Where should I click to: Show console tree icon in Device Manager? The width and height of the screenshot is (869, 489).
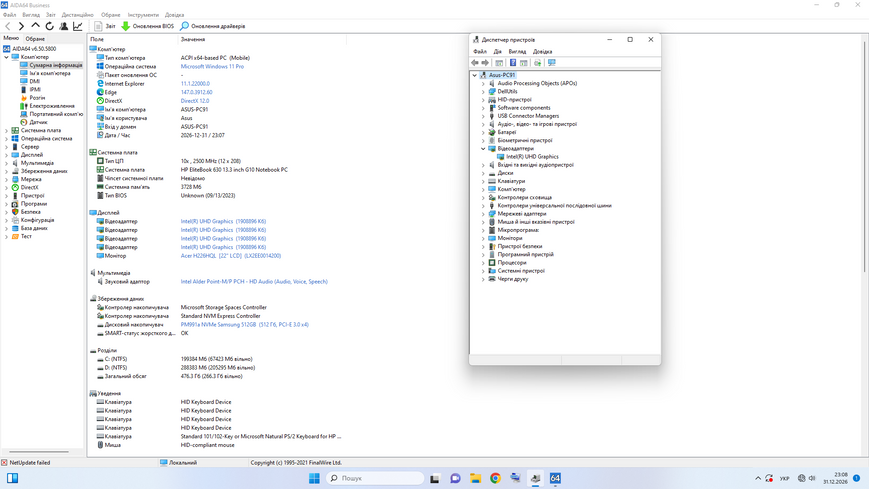(x=499, y=63)
